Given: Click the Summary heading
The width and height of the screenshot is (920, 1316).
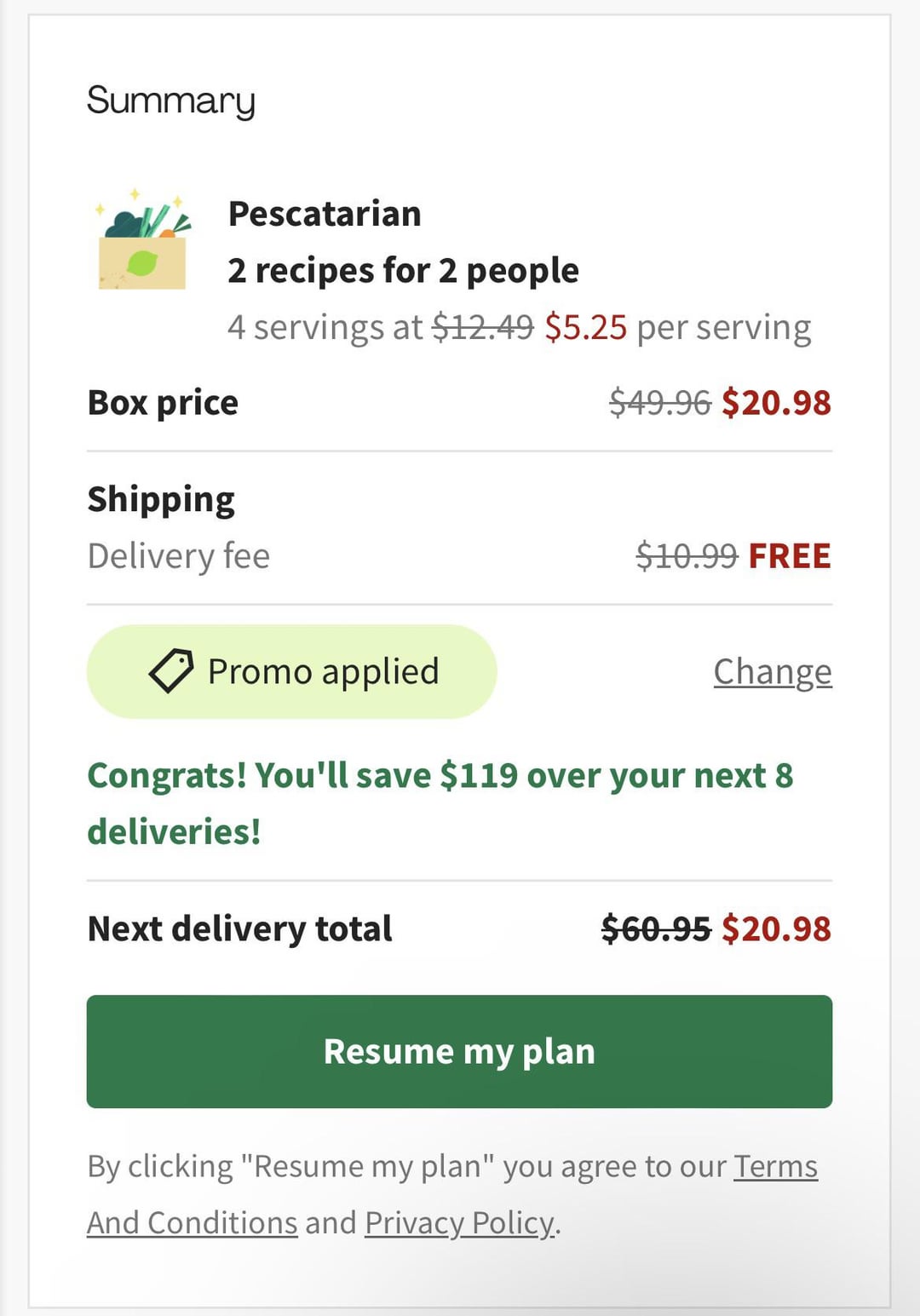Looking at the screenshot, I should 171,101.
